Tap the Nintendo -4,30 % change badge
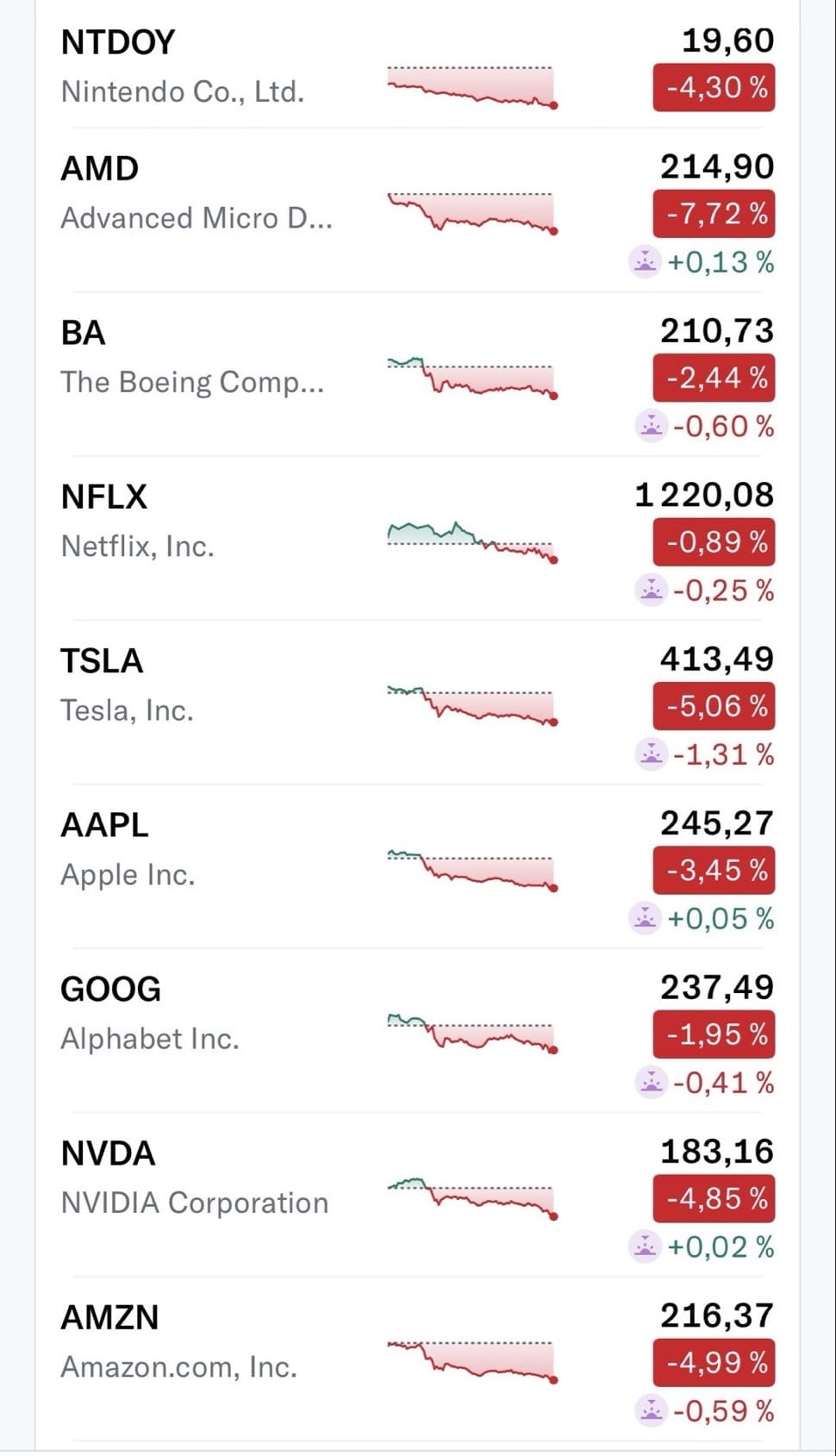 pyautogui.click(x=714, y=88)
